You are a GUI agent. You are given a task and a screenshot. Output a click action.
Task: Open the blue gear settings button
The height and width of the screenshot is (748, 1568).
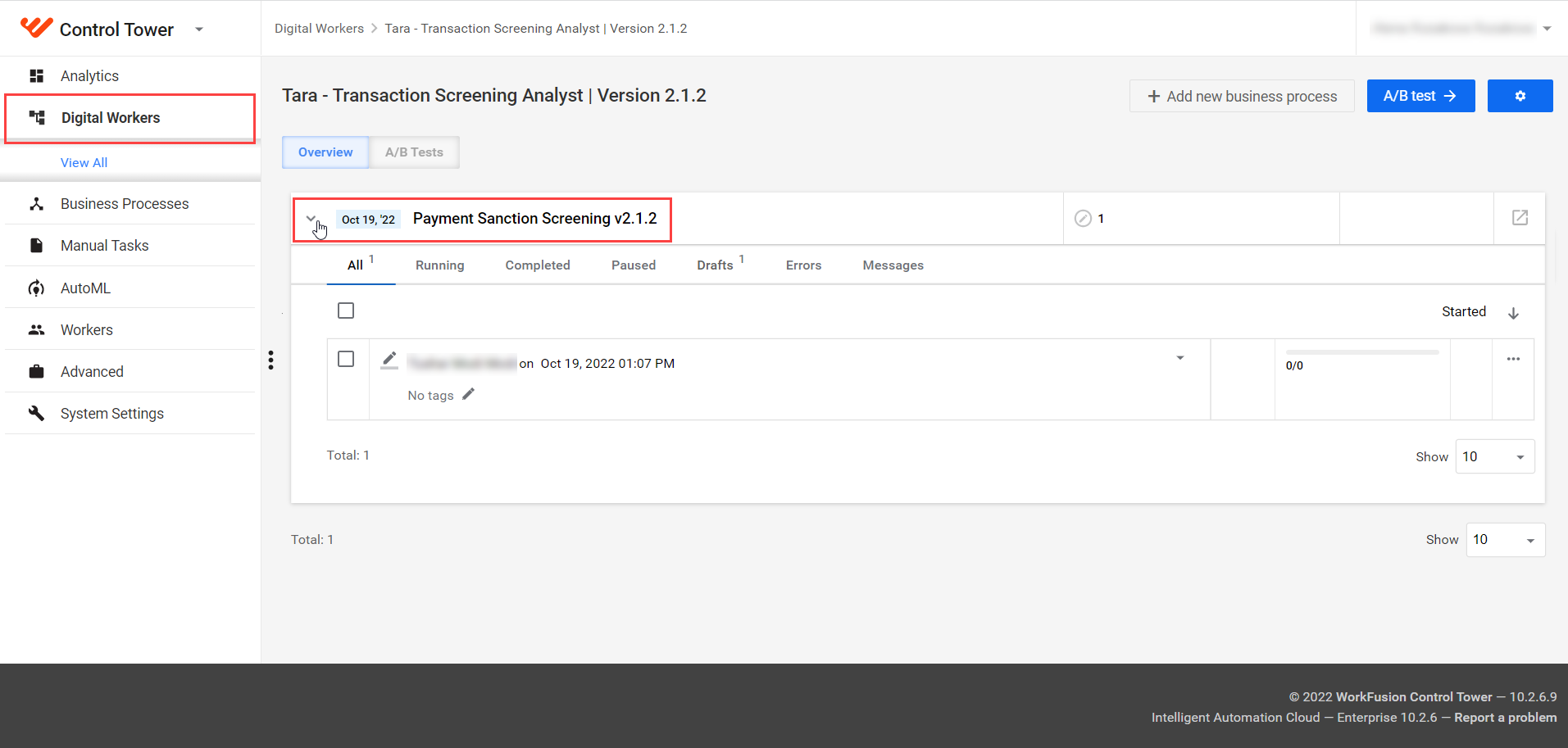click(x=1520, y=96)
